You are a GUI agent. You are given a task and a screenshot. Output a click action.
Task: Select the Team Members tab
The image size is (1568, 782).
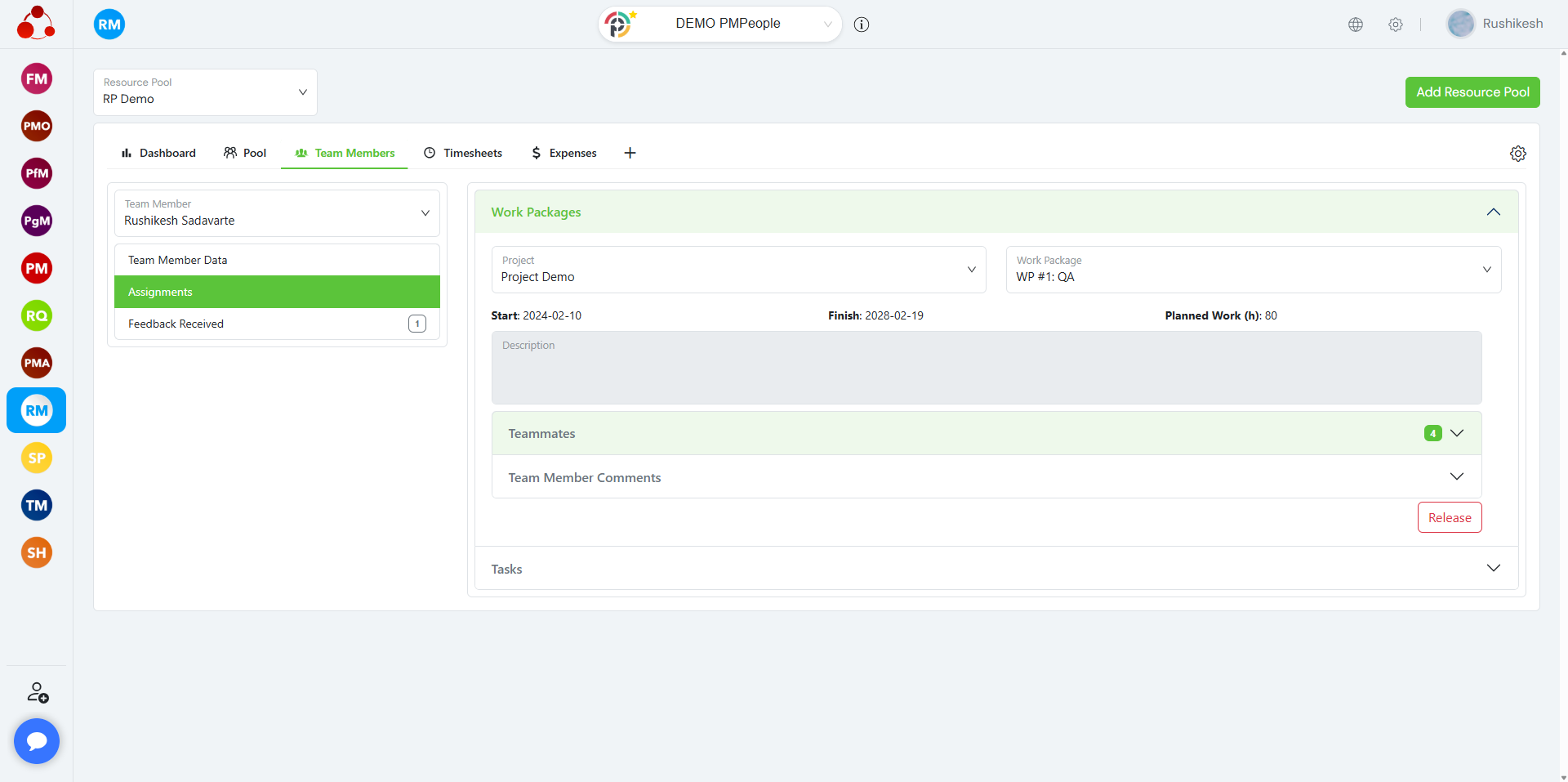click(345, 153)
